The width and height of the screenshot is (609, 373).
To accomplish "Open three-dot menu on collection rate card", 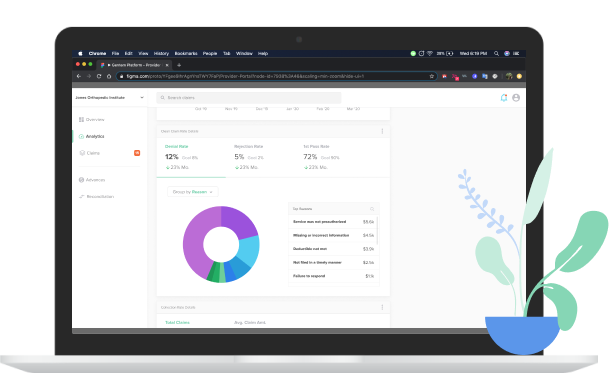I will pyautogui.click(x=382, y=307).
